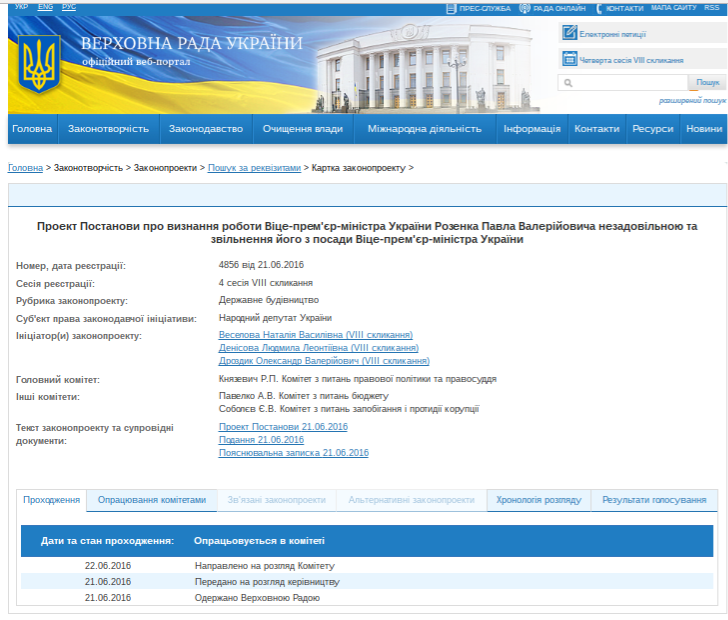Follow the Головна breadcrumb link
Viewport: 728px width, 620px height.
[x=26, y=168]
